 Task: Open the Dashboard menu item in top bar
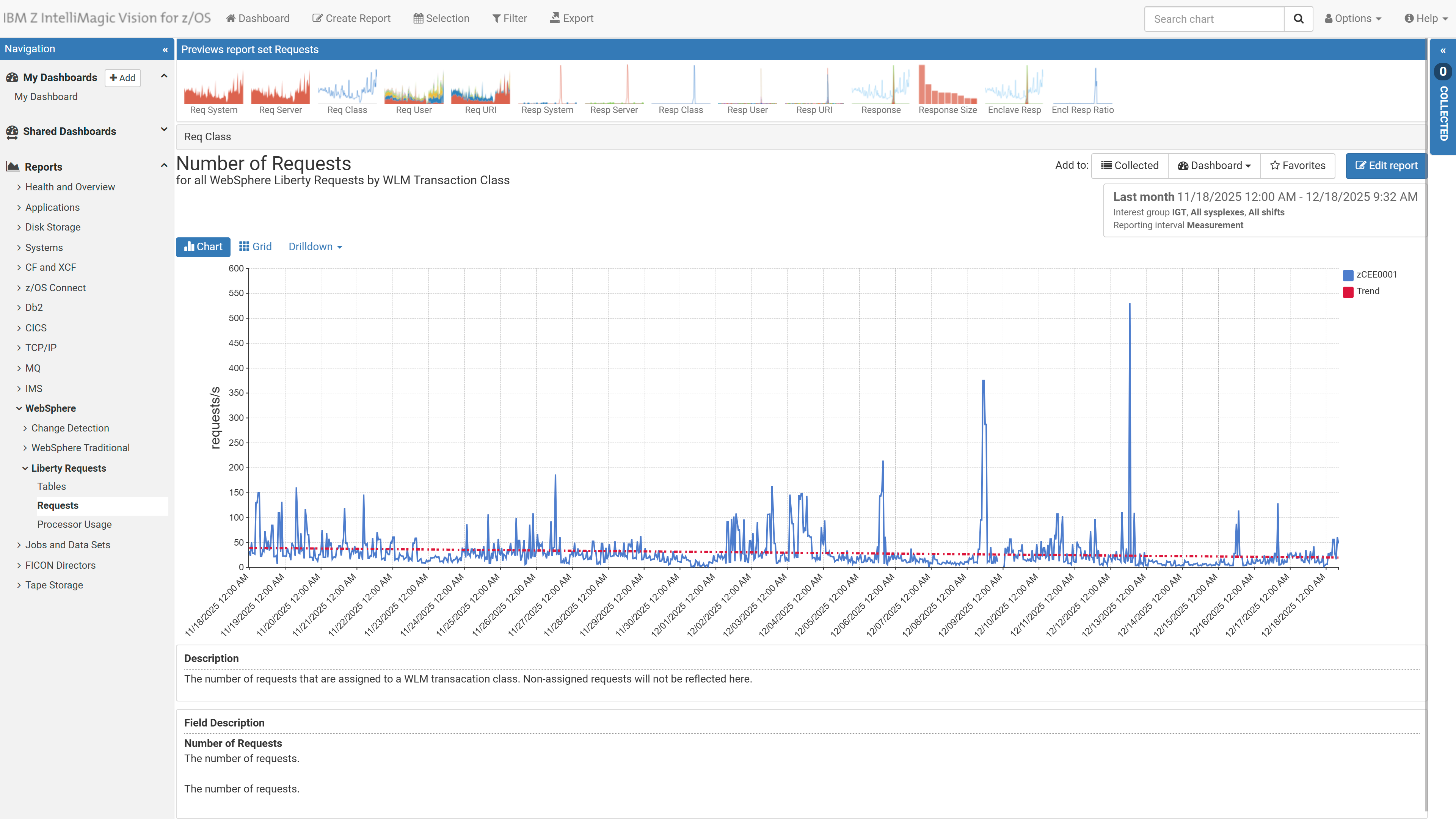pos(258,19)
